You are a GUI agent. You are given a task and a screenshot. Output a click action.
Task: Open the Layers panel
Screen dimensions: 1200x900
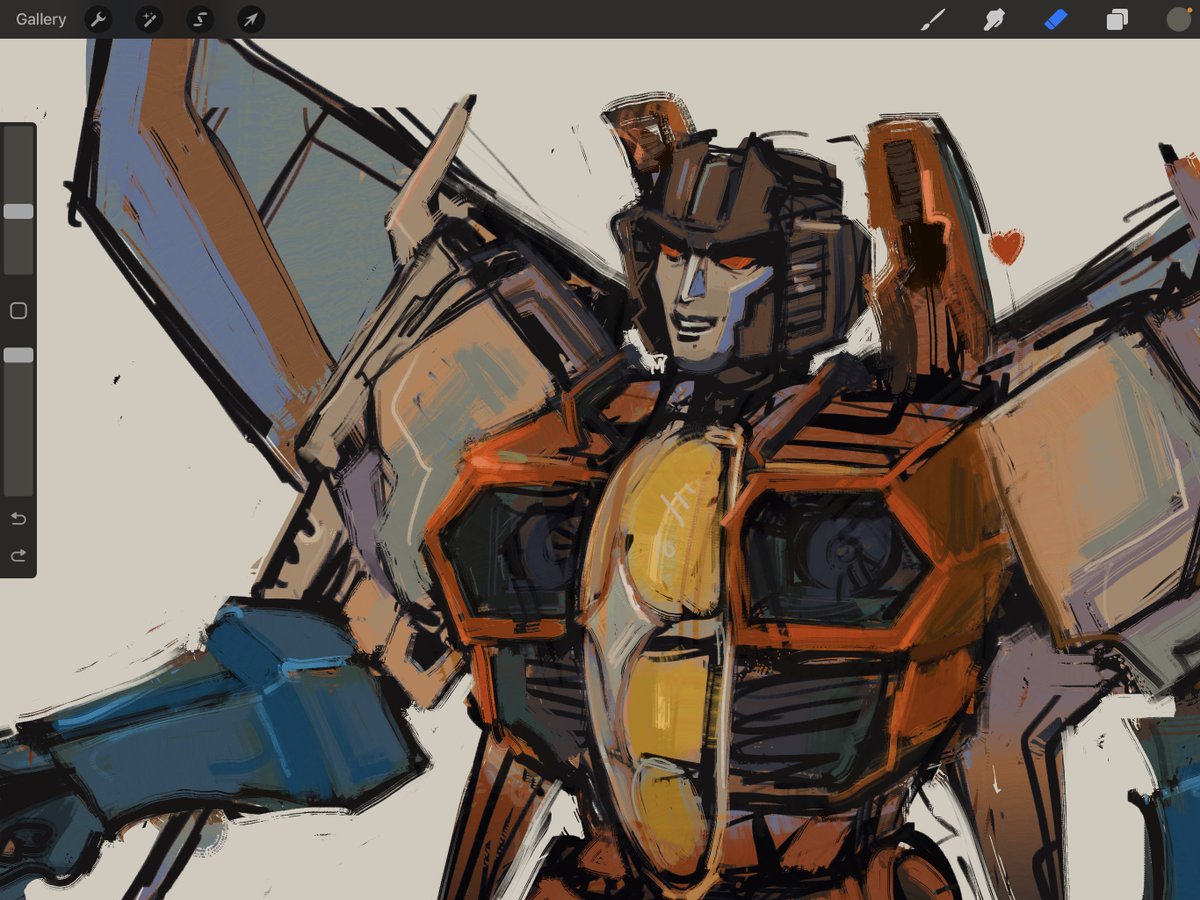click(x=1117, y=19)
